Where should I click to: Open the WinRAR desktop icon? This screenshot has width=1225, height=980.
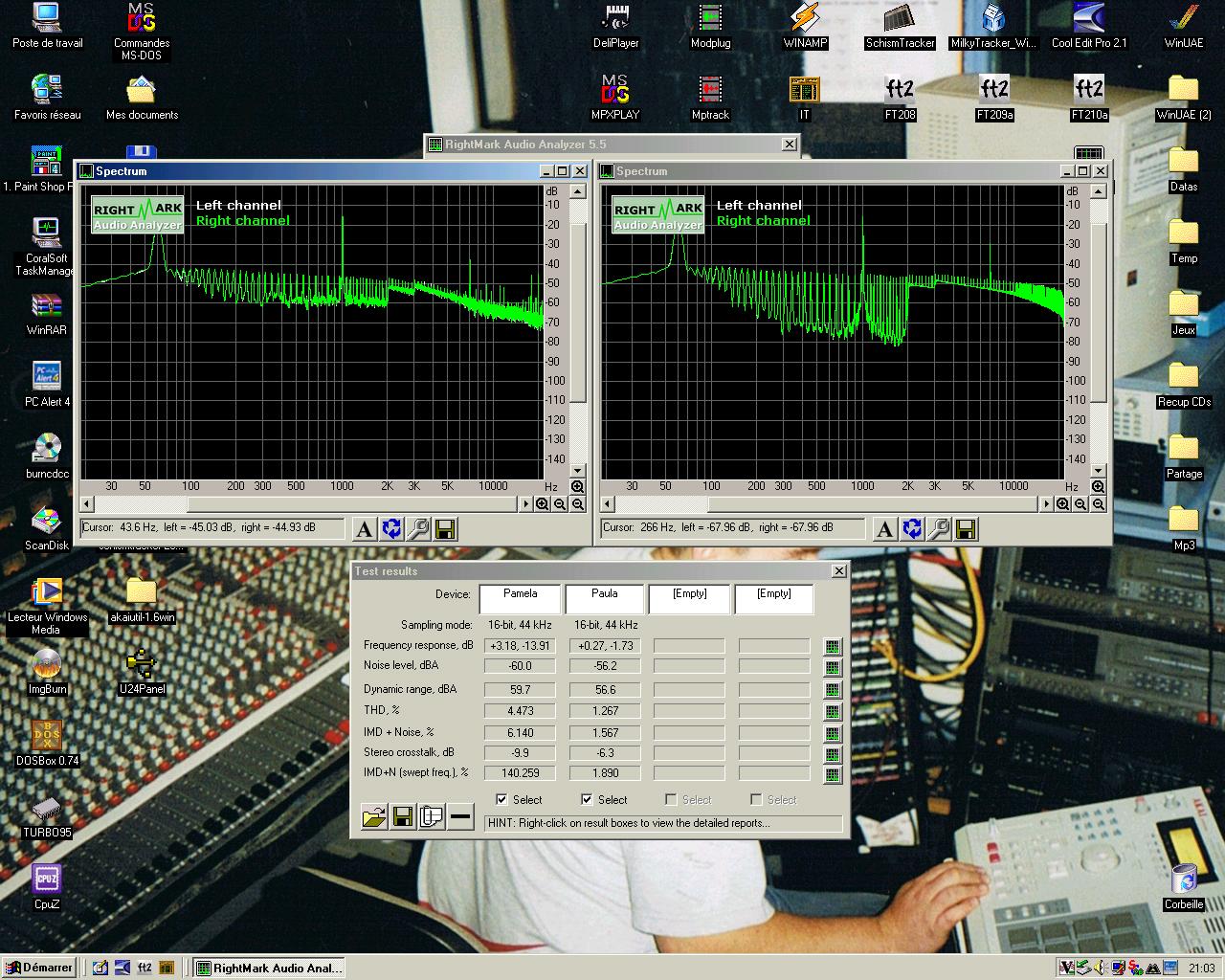[x=47, y=313]
